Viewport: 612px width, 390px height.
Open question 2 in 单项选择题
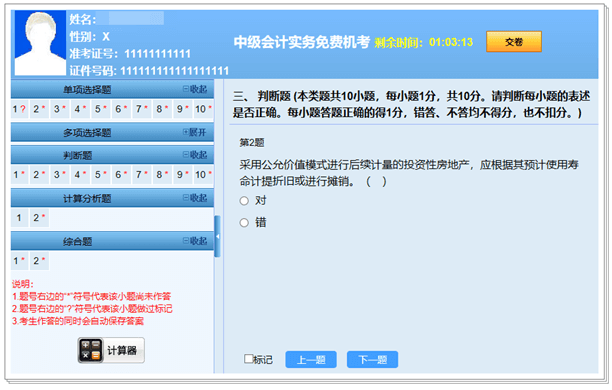tap(39, 109)
